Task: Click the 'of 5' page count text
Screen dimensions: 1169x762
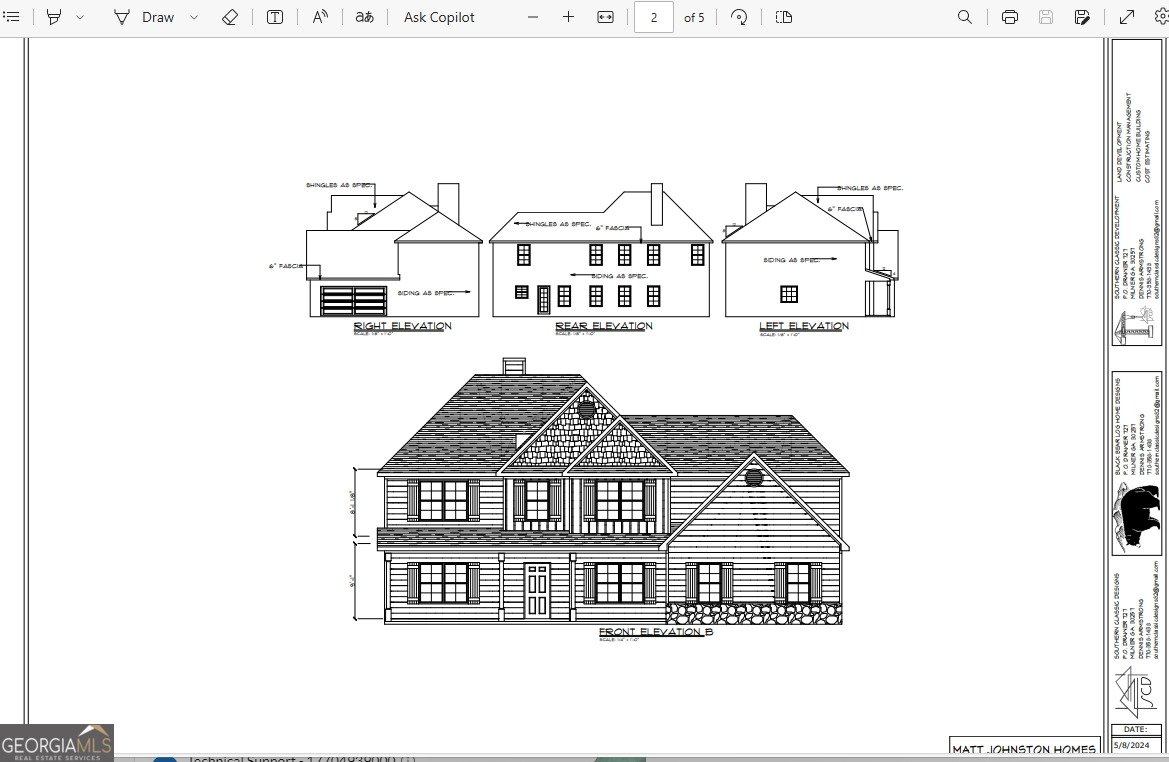Action: [x=694, y=17]
